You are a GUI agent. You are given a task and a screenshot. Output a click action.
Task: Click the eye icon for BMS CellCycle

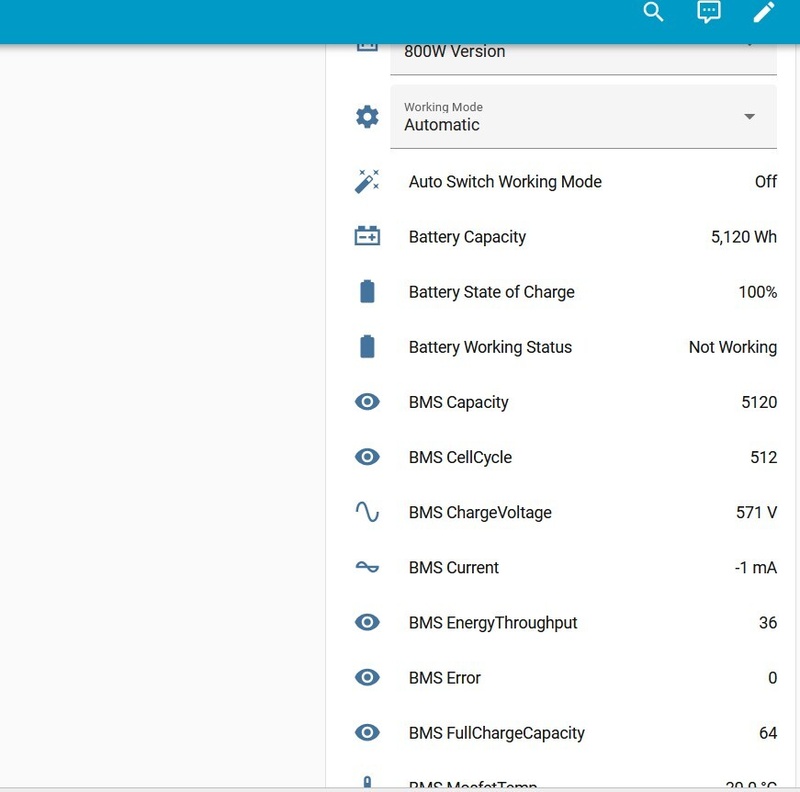click(367, 457)
